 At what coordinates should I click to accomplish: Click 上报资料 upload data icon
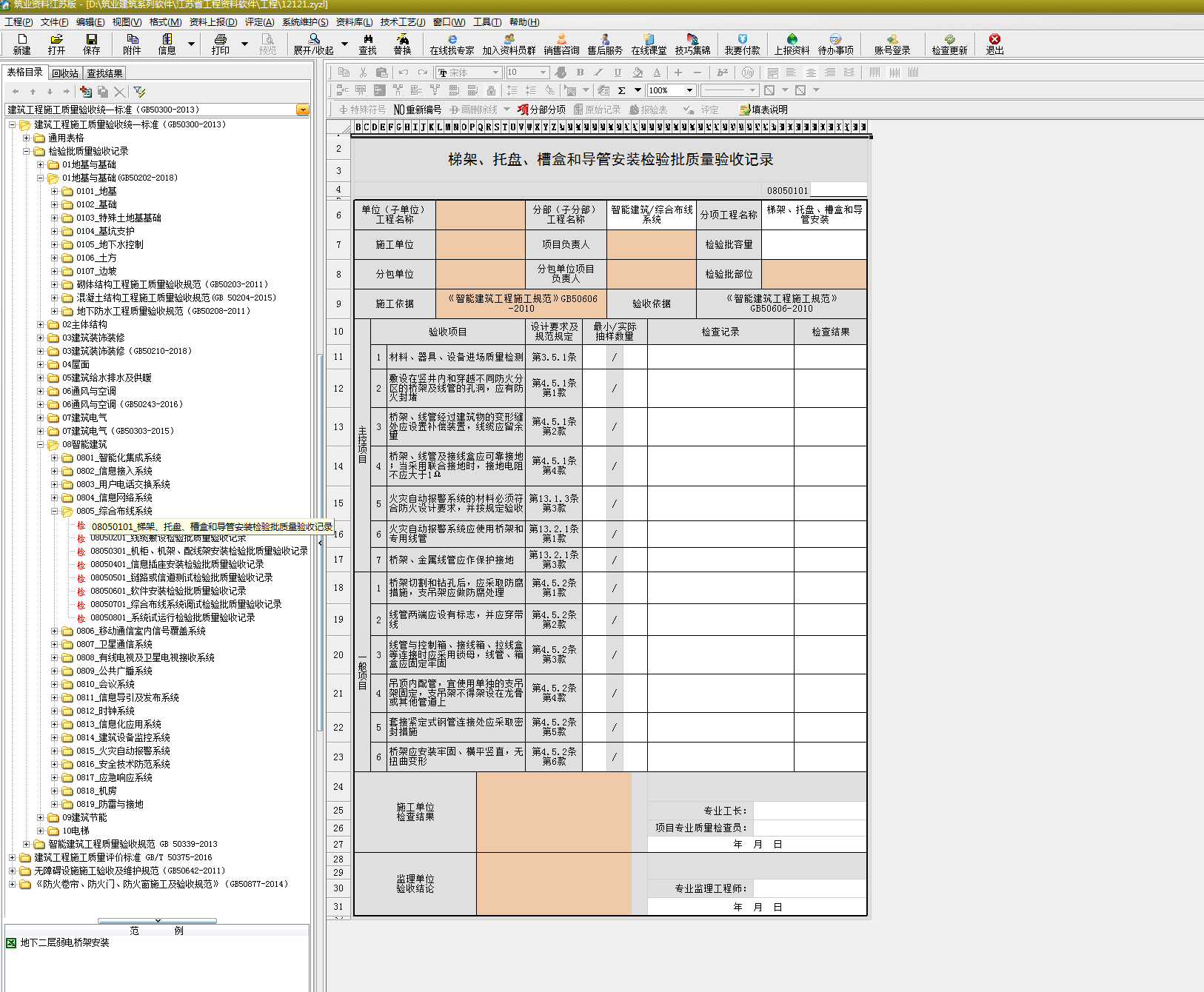tap(792, 44)
